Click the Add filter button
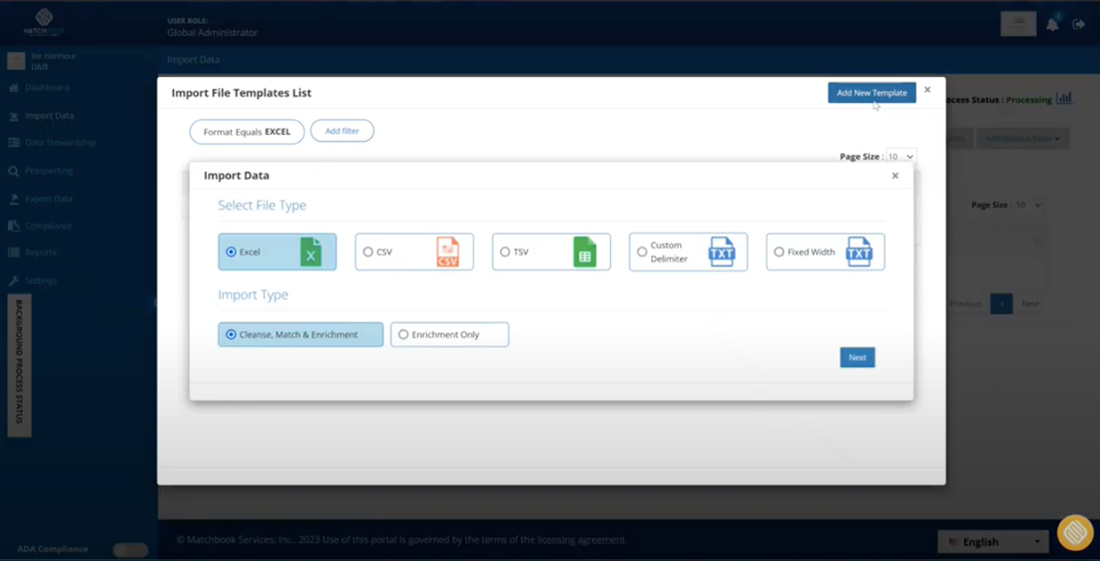1100x565 pixels. pos(342,131)
